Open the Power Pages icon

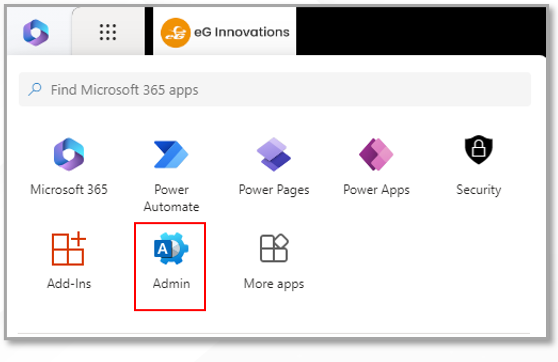tap(274, 154)
